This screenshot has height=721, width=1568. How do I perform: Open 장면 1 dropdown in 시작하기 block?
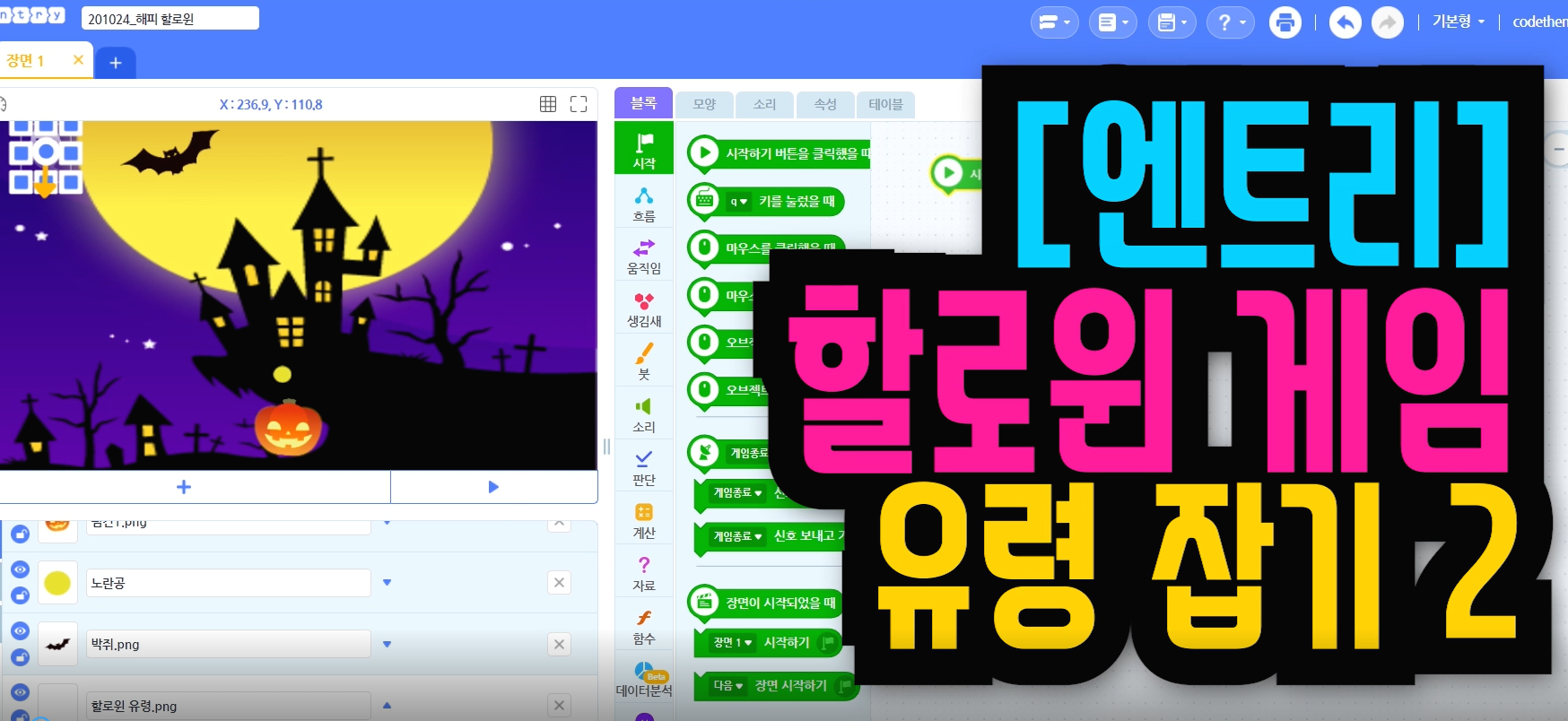[733, 643]
